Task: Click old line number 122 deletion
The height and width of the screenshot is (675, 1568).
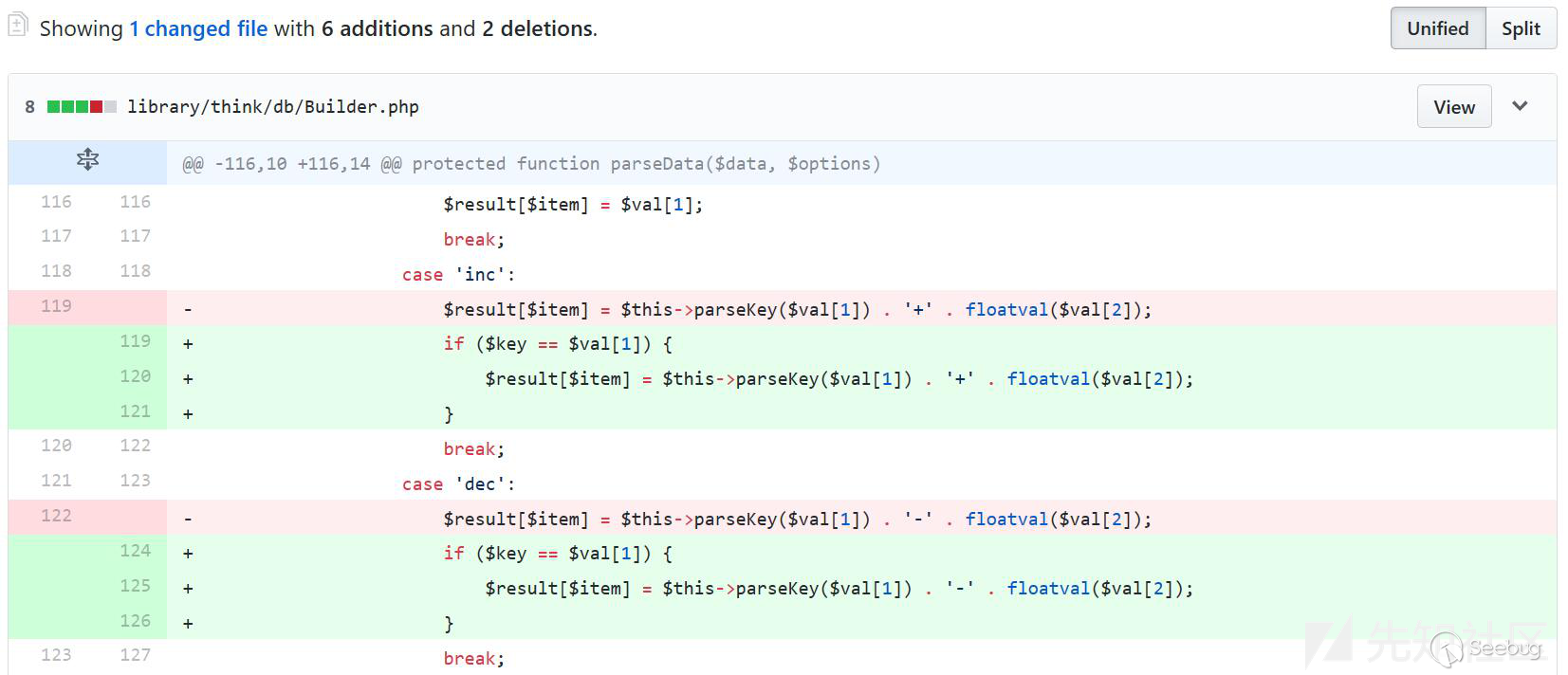Action: click(56, 516)
